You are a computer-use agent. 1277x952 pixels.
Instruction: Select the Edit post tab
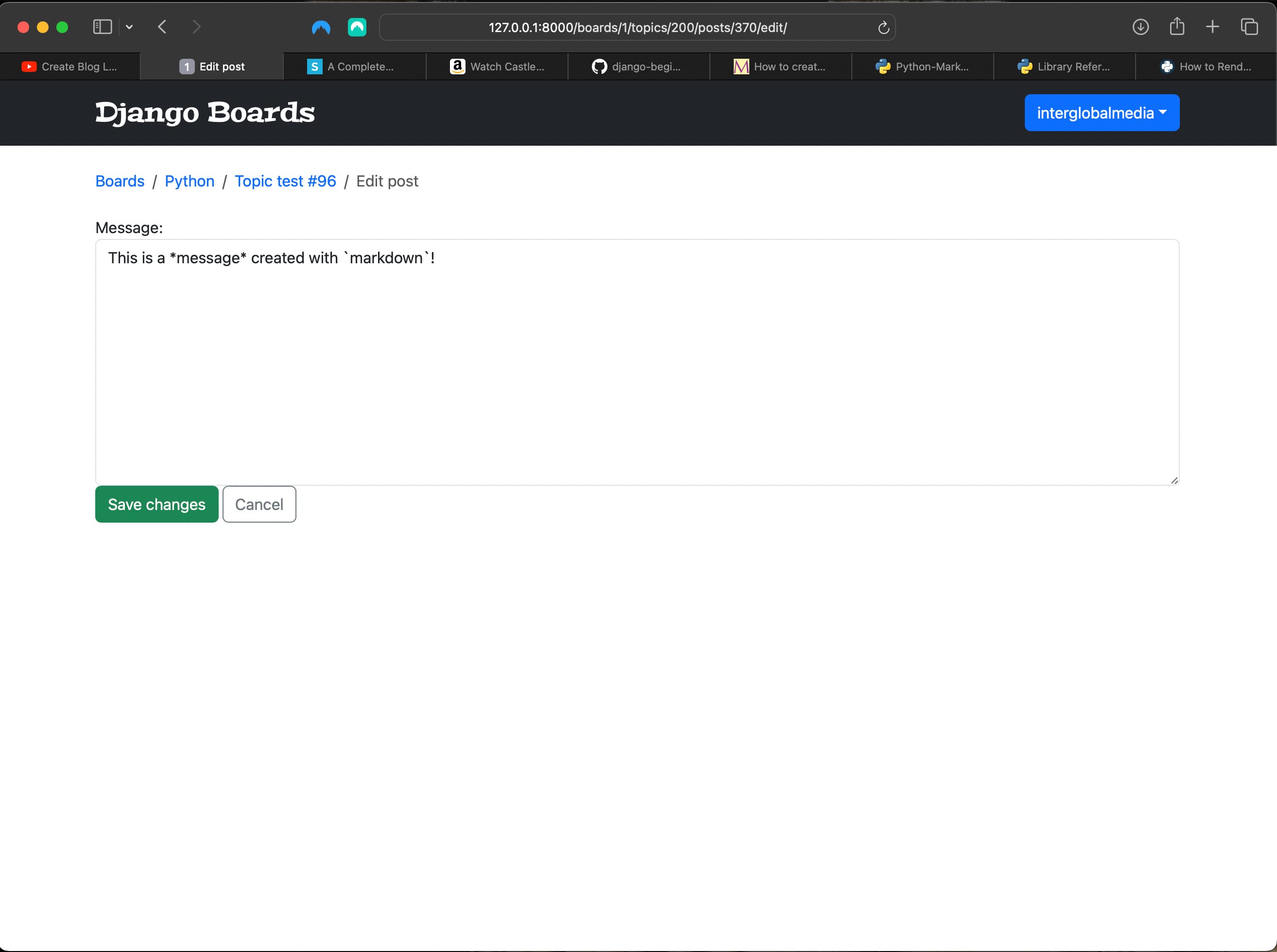pos(211,66)
